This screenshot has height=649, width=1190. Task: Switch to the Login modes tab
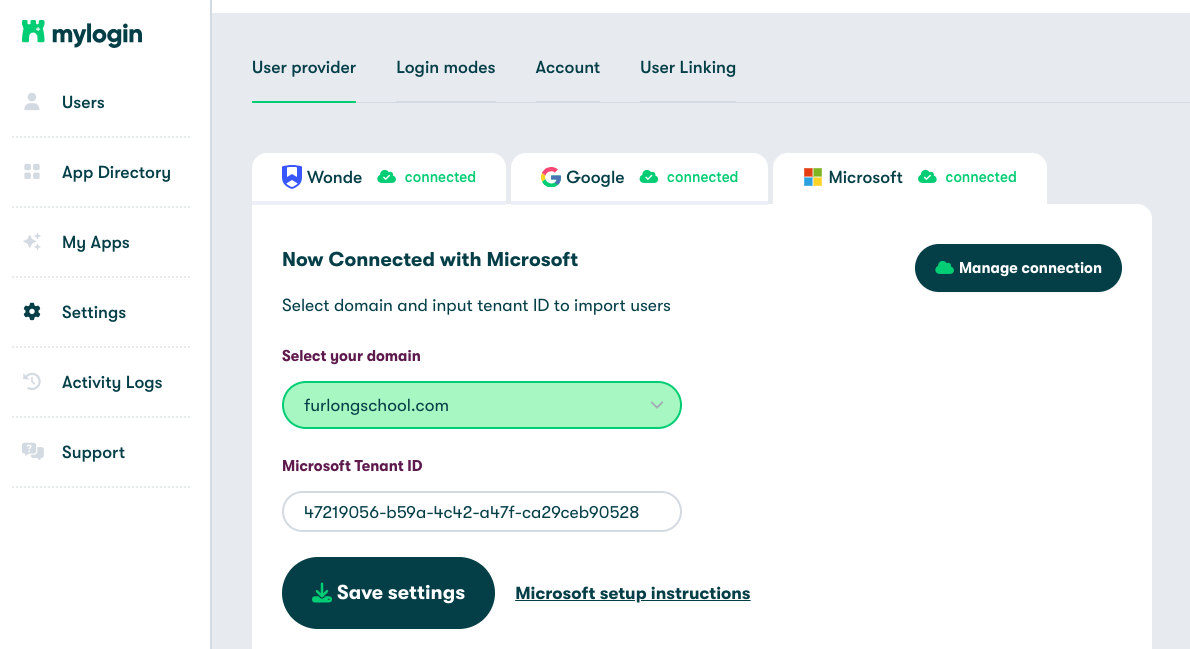pyautogui.click(x=445, y=68)
